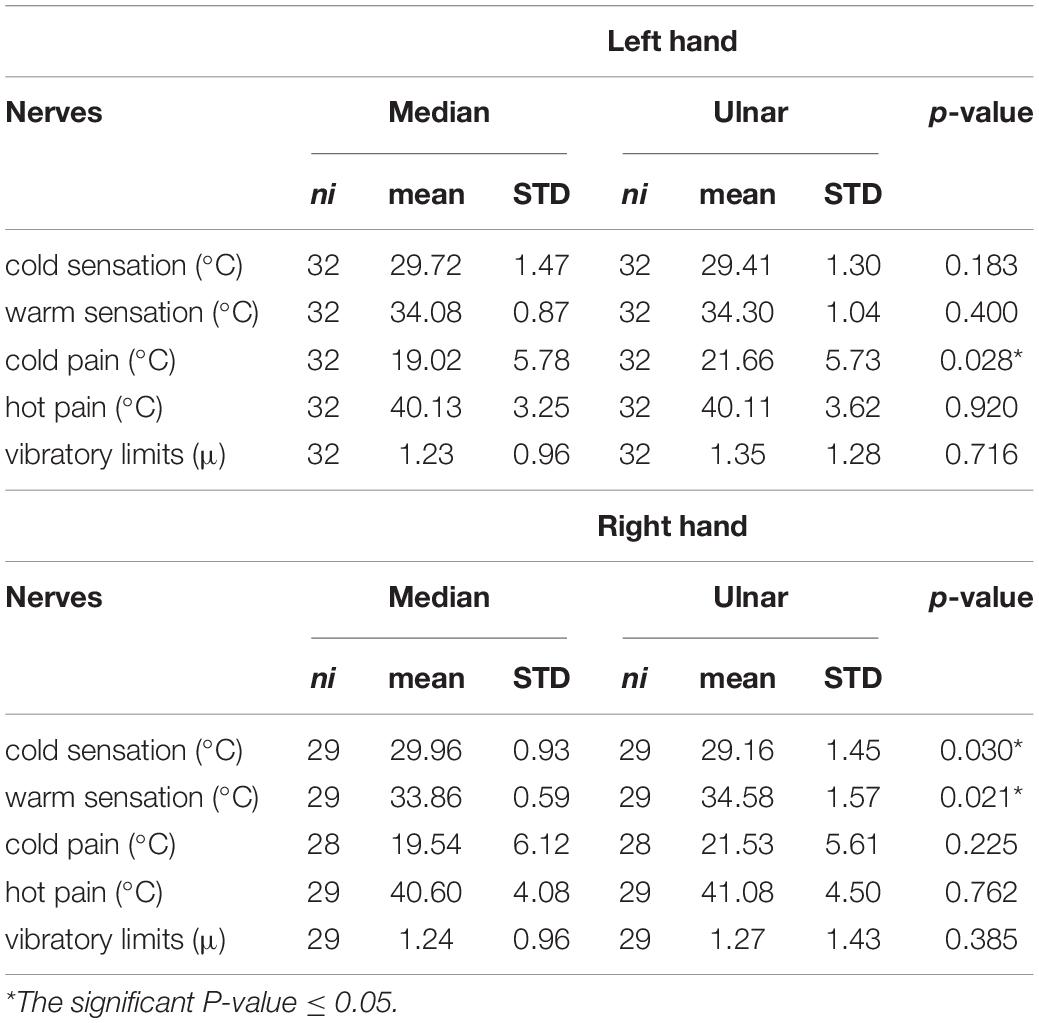This screenshot has width=1039, height=1023.
Task: Click the "Left hand" section heading
Action: tap(672, 41)
